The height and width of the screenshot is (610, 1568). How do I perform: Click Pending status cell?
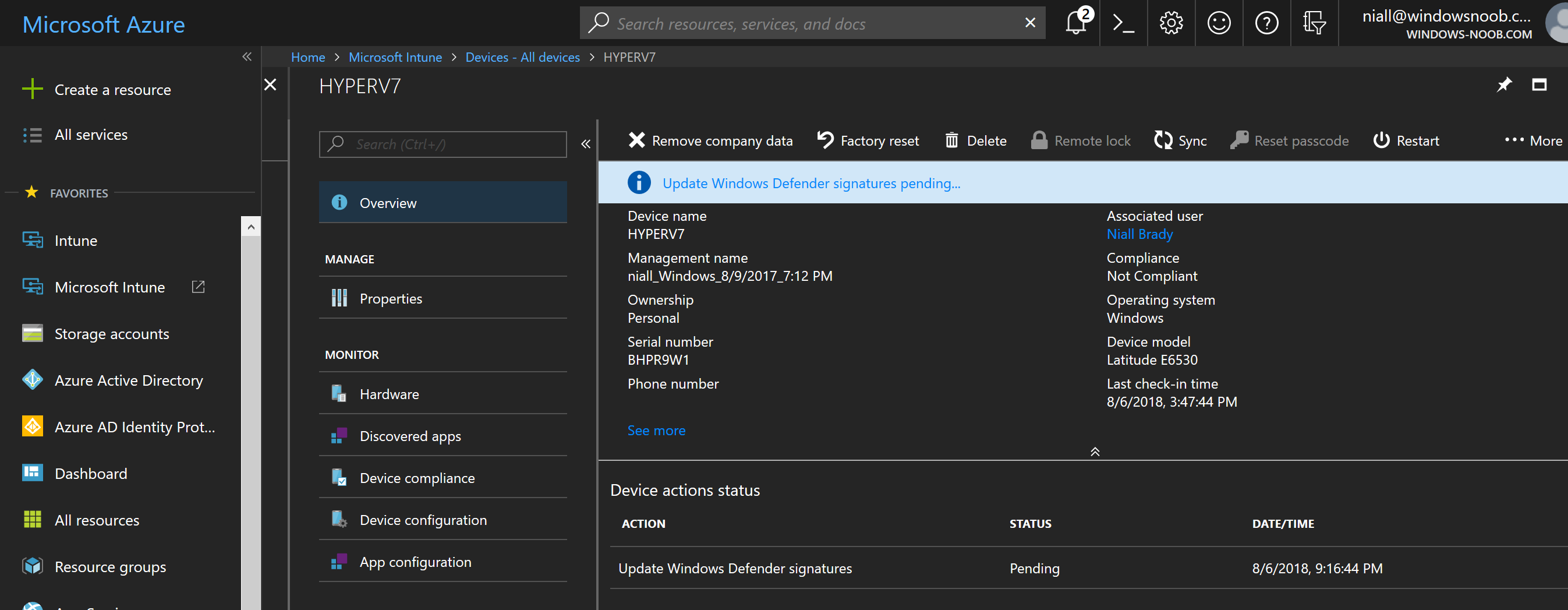(x=1034, y=568)
